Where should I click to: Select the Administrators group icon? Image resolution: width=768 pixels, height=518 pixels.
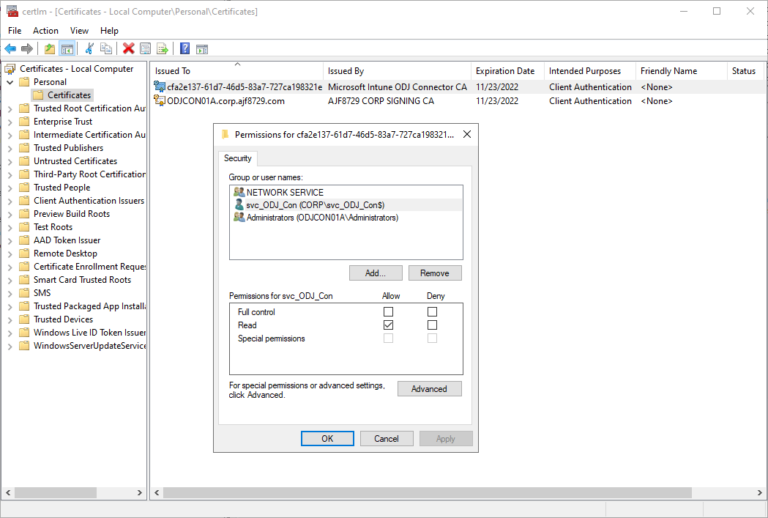pos(239,217)
